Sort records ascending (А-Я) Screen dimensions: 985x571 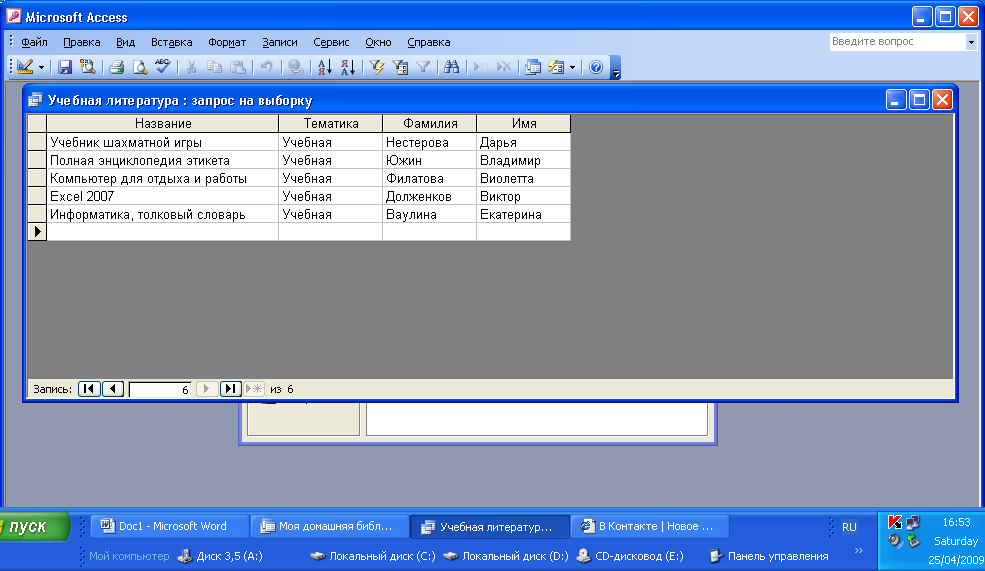pos(324,67)
